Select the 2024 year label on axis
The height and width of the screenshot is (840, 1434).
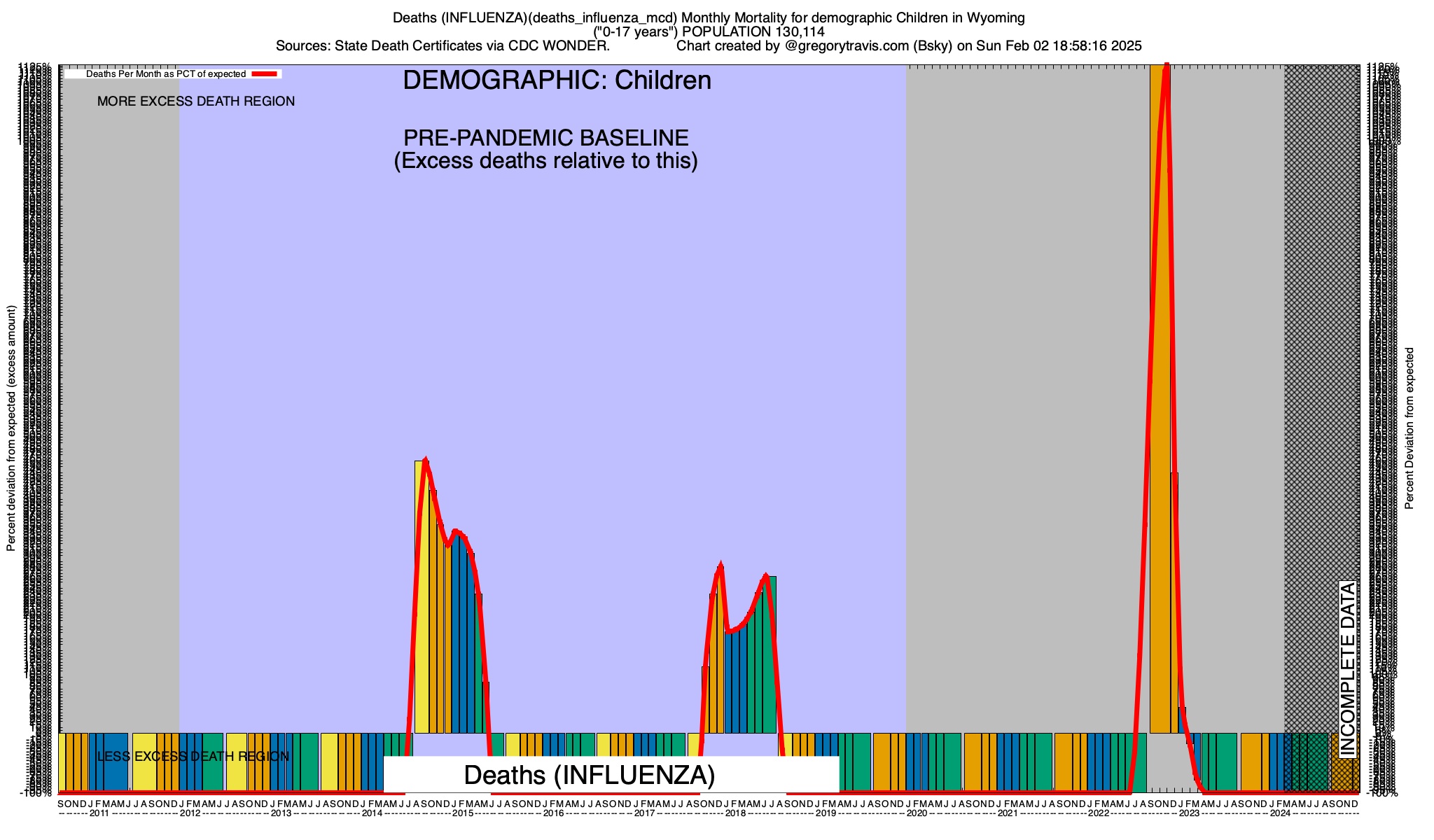point(1280,813)
